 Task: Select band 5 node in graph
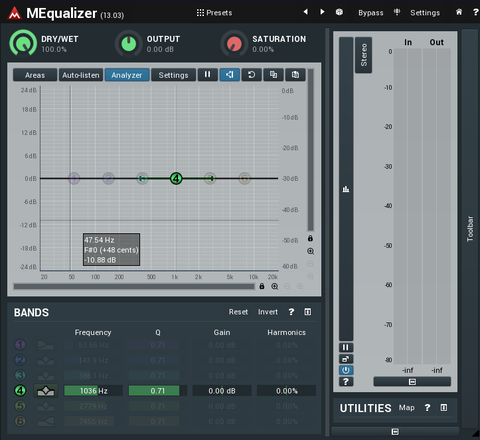coord(210,178)
